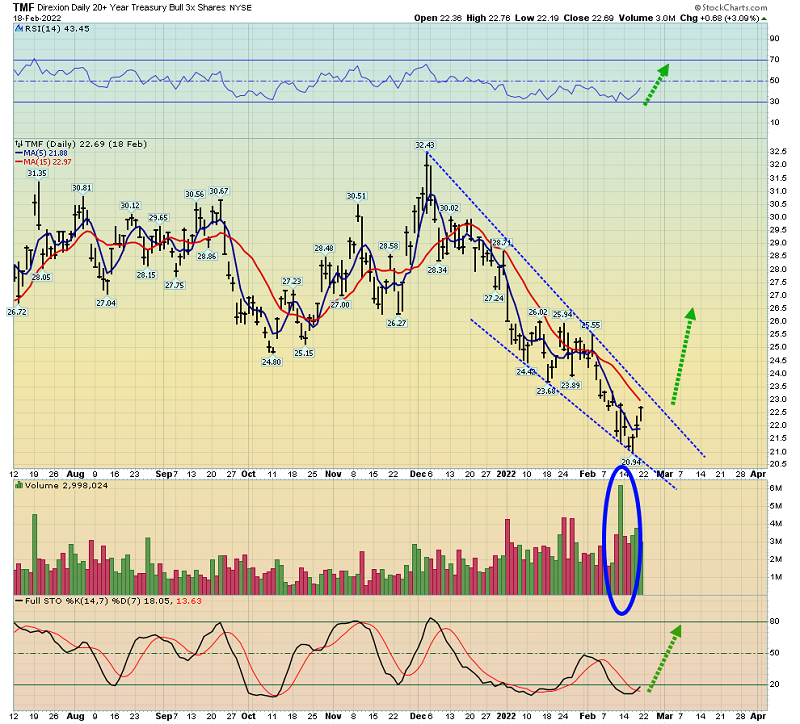Click the '27.04' low price label
The width and height of the screenshot is (800, 724).
(106, 304)
